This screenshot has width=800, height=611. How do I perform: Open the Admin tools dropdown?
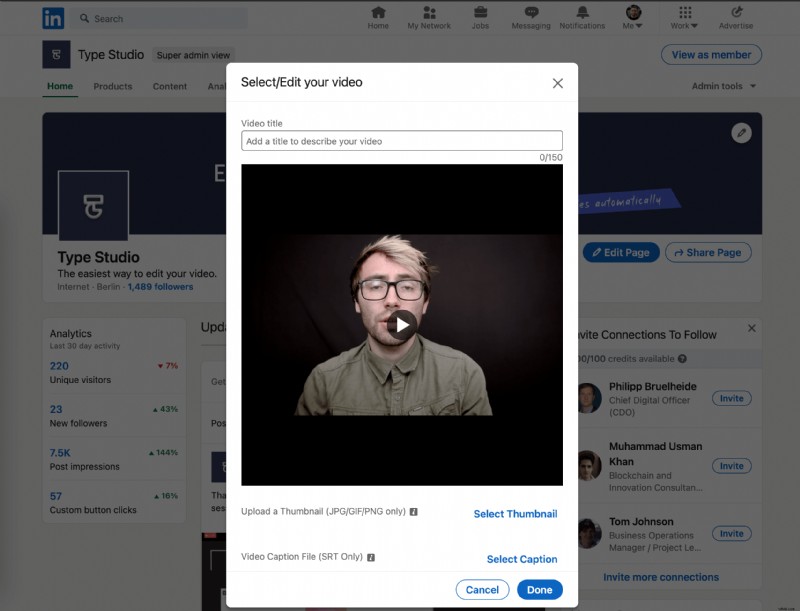(x=722, y=86)
